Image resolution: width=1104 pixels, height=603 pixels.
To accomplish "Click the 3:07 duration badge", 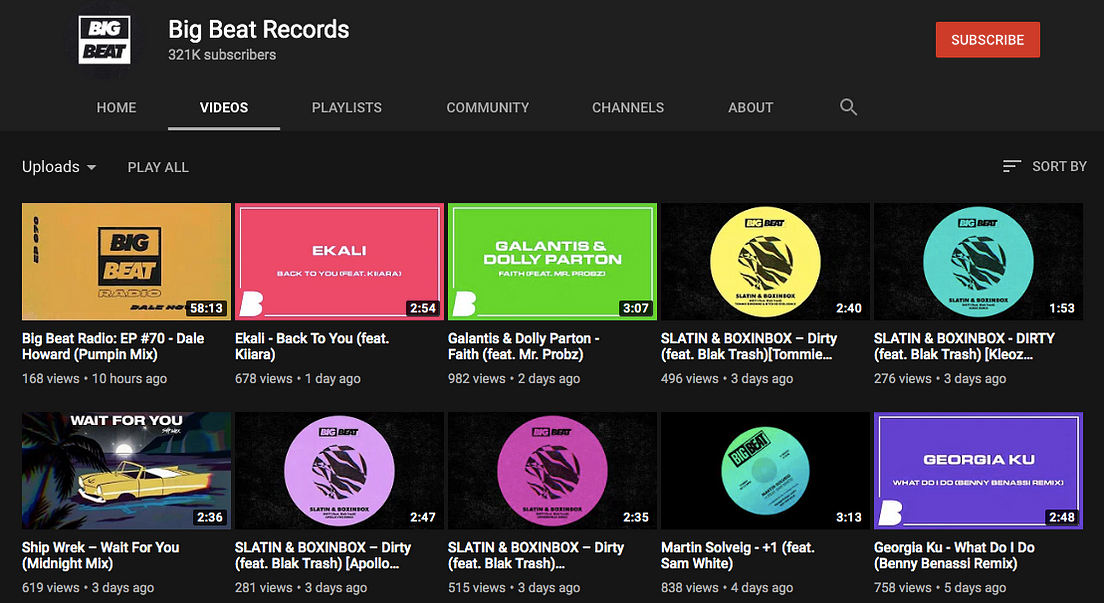I will click(636, 308).
